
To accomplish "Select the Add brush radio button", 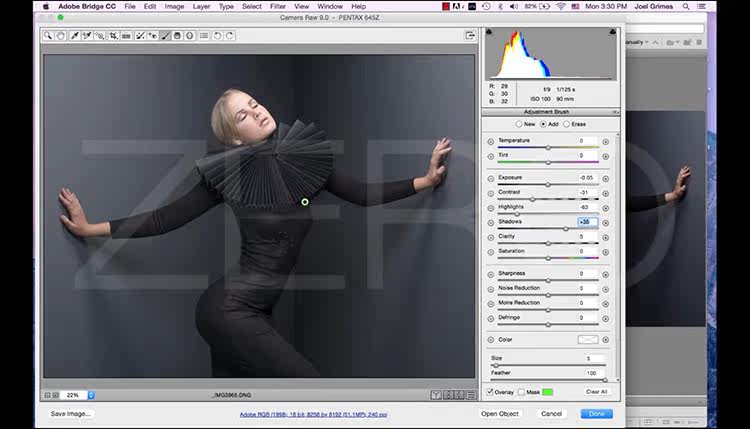I will (543, 124).
